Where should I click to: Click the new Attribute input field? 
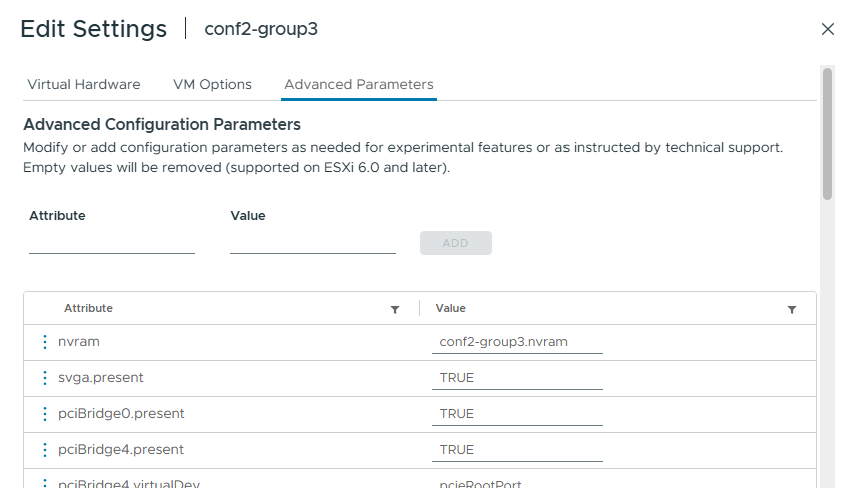tap(112, 242)
